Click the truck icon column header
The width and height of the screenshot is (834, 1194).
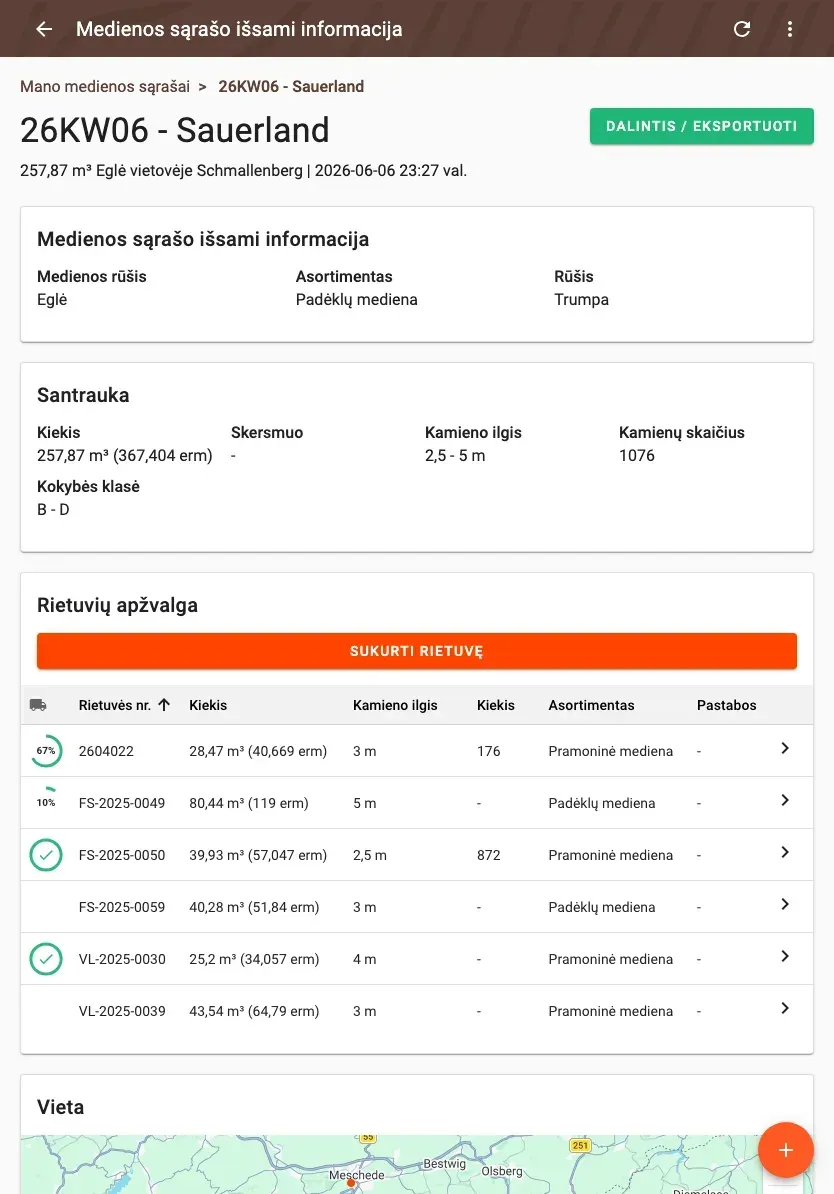click(38, 705)
